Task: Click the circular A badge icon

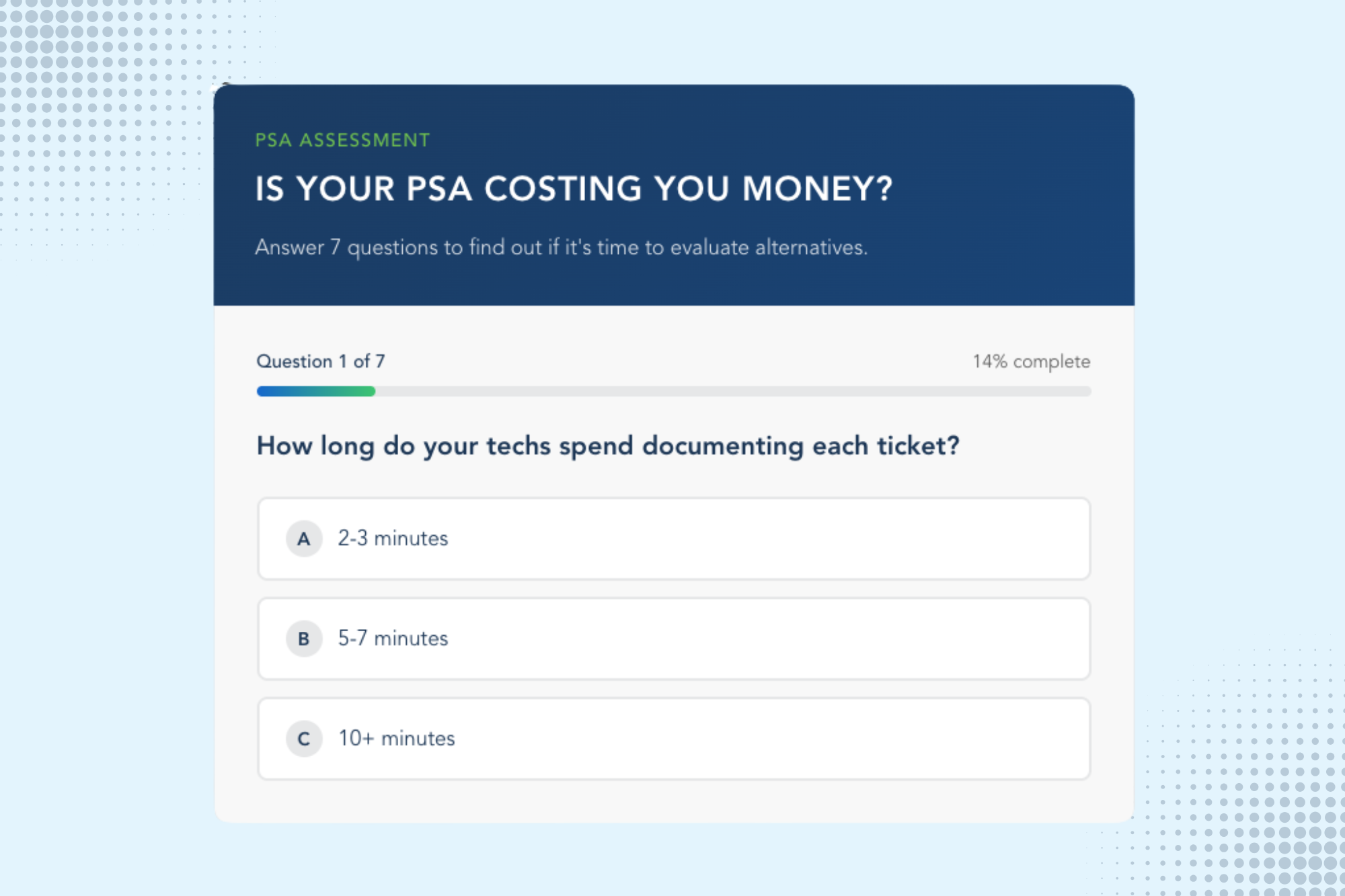Action: (x=304, y=538)
